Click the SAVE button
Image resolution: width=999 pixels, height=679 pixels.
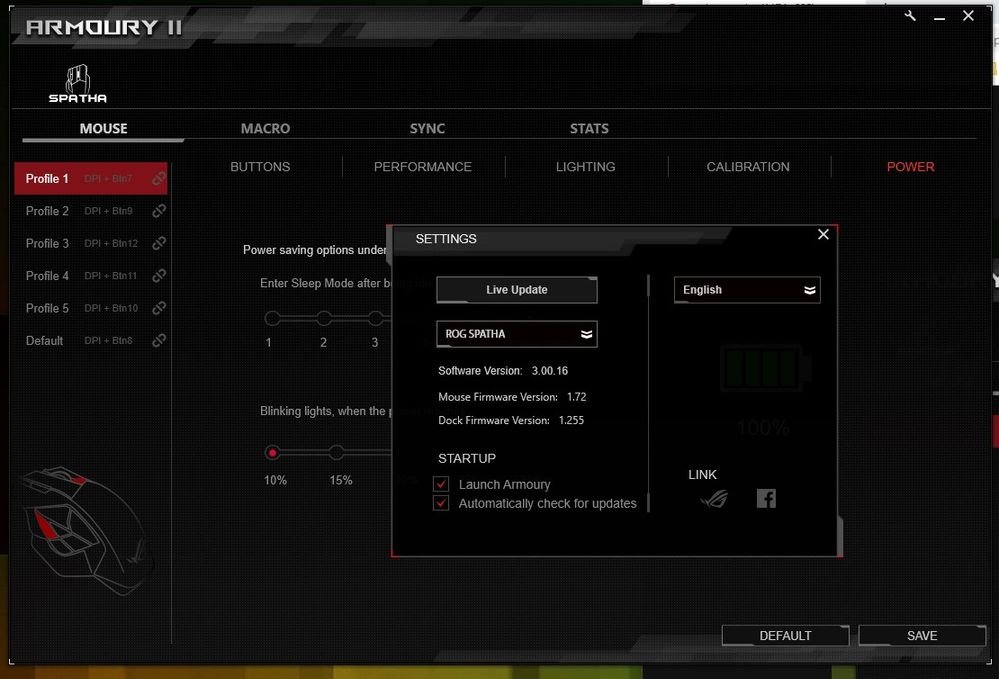pyautogui.click(x=922, y=636)
